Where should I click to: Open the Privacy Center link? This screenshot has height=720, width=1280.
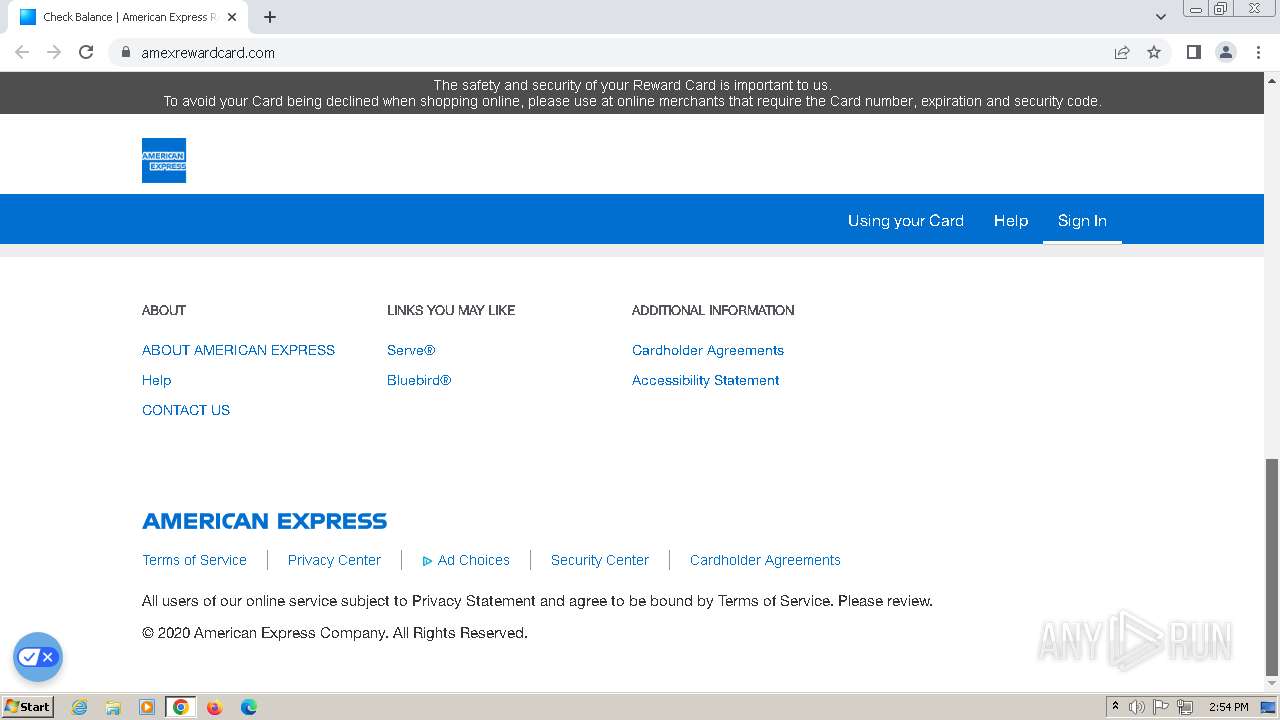click(334, 560)
